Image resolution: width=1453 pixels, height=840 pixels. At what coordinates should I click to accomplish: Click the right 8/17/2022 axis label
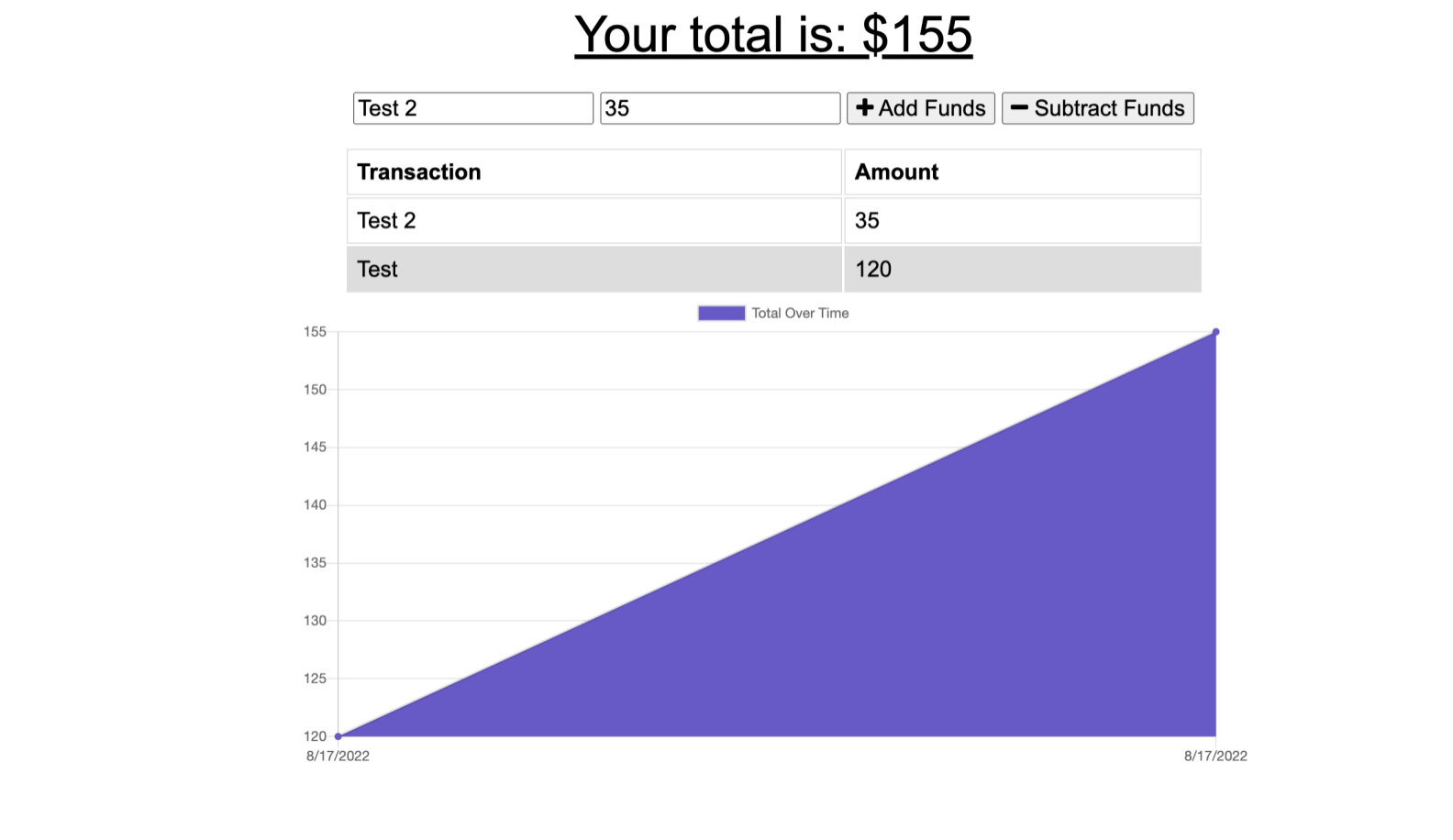[x=1215, y=756]
